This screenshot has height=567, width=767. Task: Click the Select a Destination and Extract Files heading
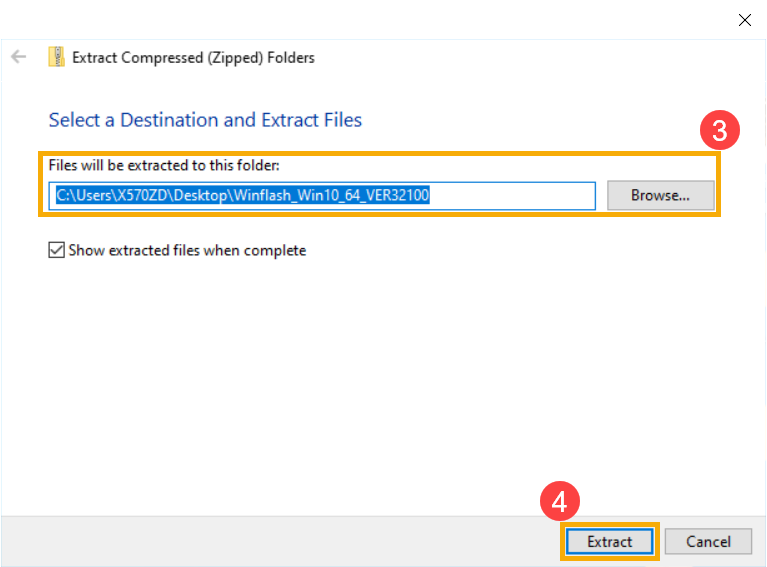205,120
